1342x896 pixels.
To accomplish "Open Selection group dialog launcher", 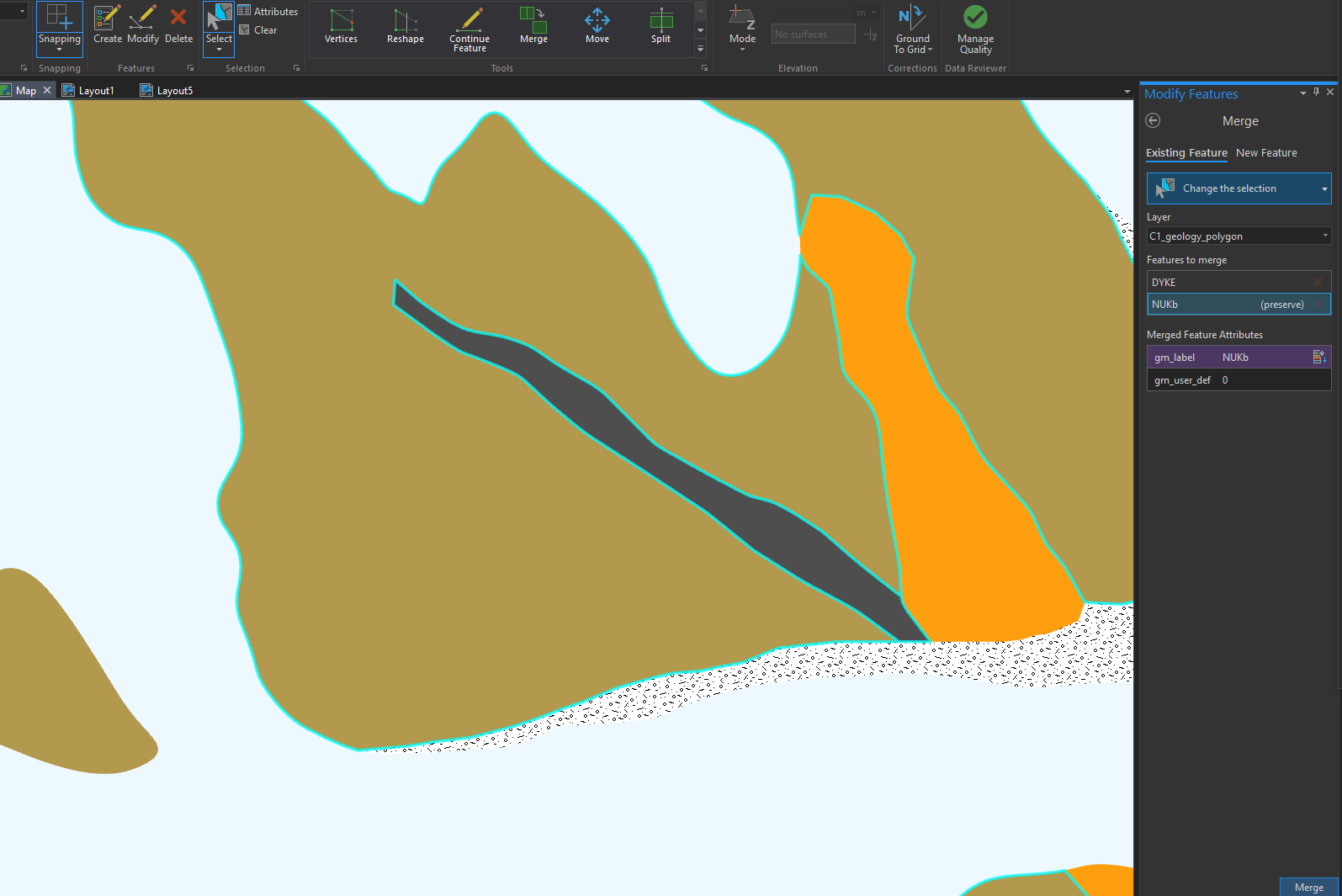I will tap(296, 68).
